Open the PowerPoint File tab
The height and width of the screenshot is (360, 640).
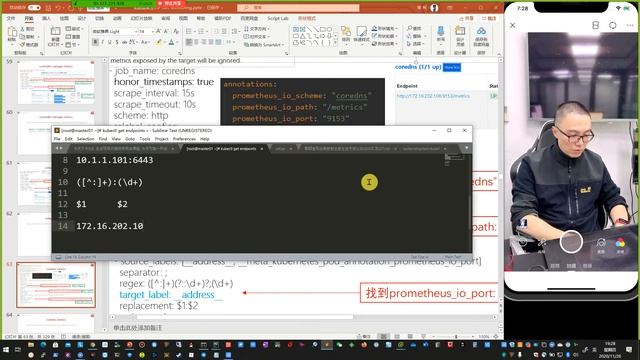point(11,18)
